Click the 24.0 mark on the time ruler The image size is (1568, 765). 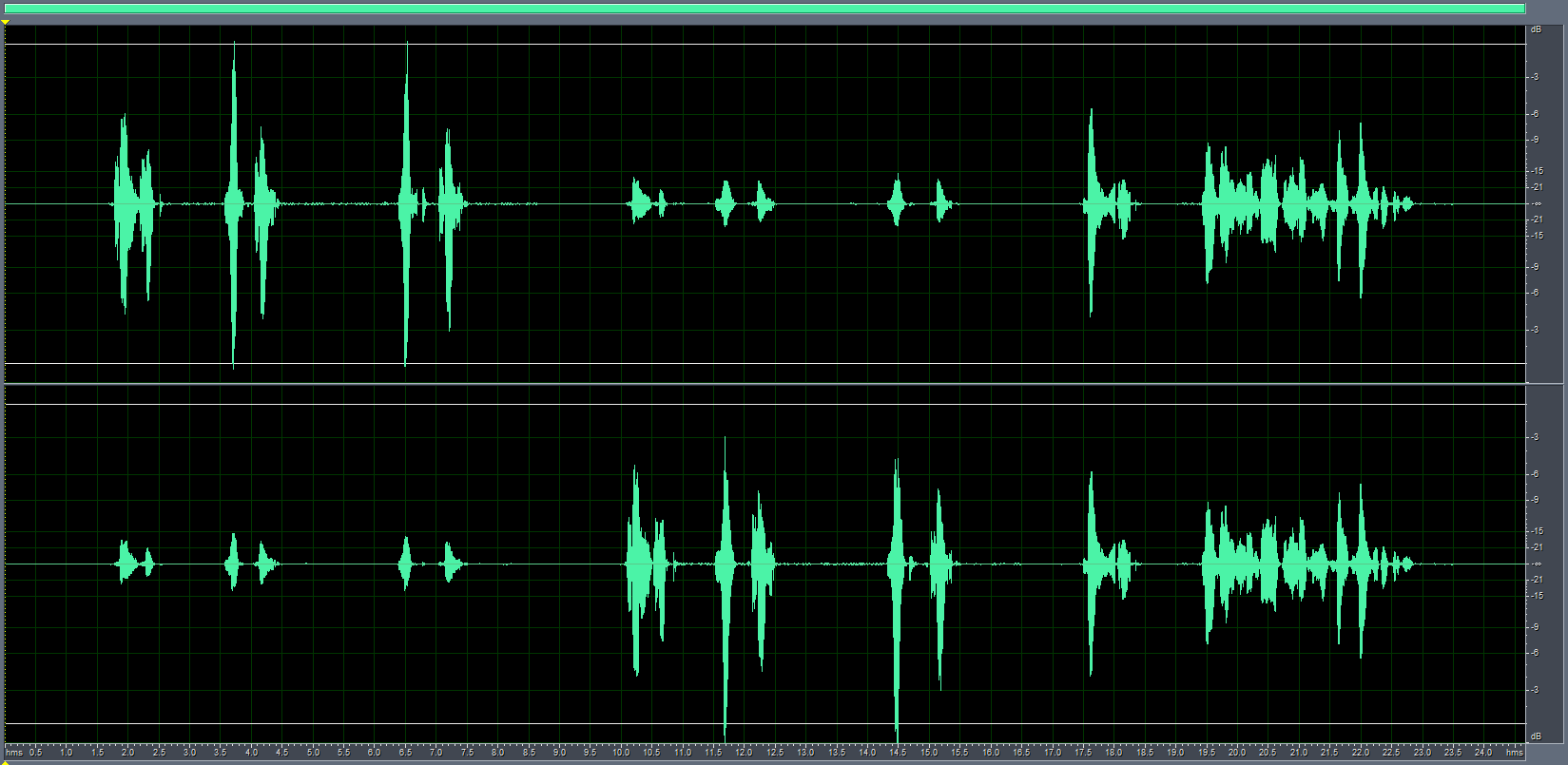pos(1483,752)
